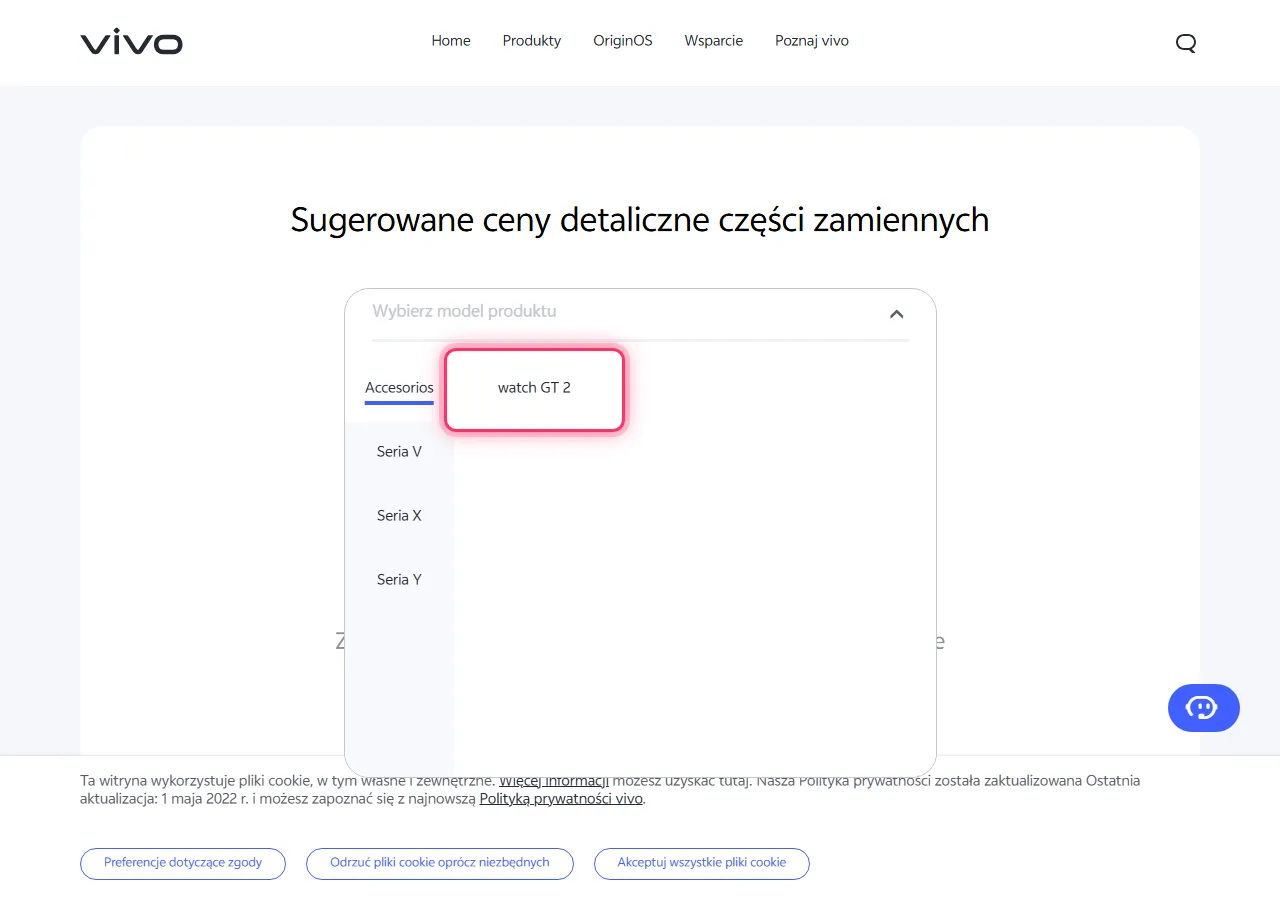Open the 'Więcej informacji' cookie link

(554, 781)
